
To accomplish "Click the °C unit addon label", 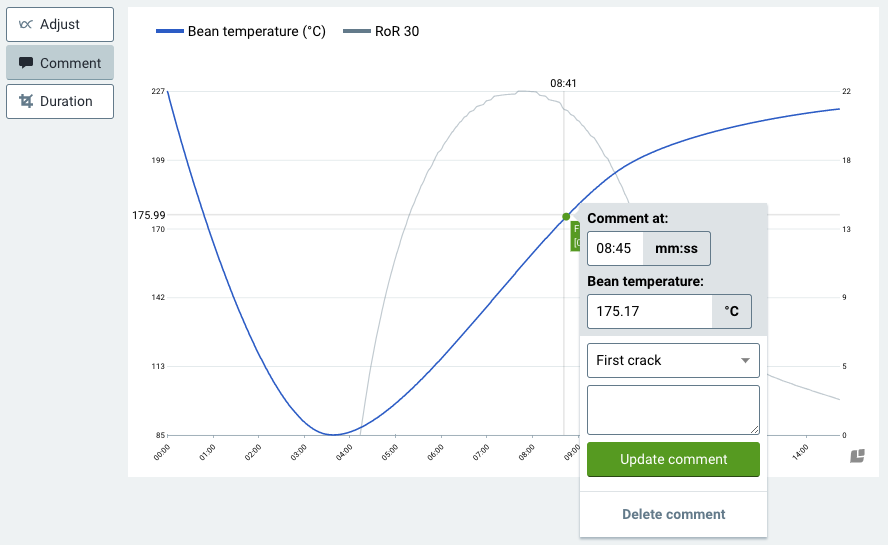I will [x=731, y=311].
